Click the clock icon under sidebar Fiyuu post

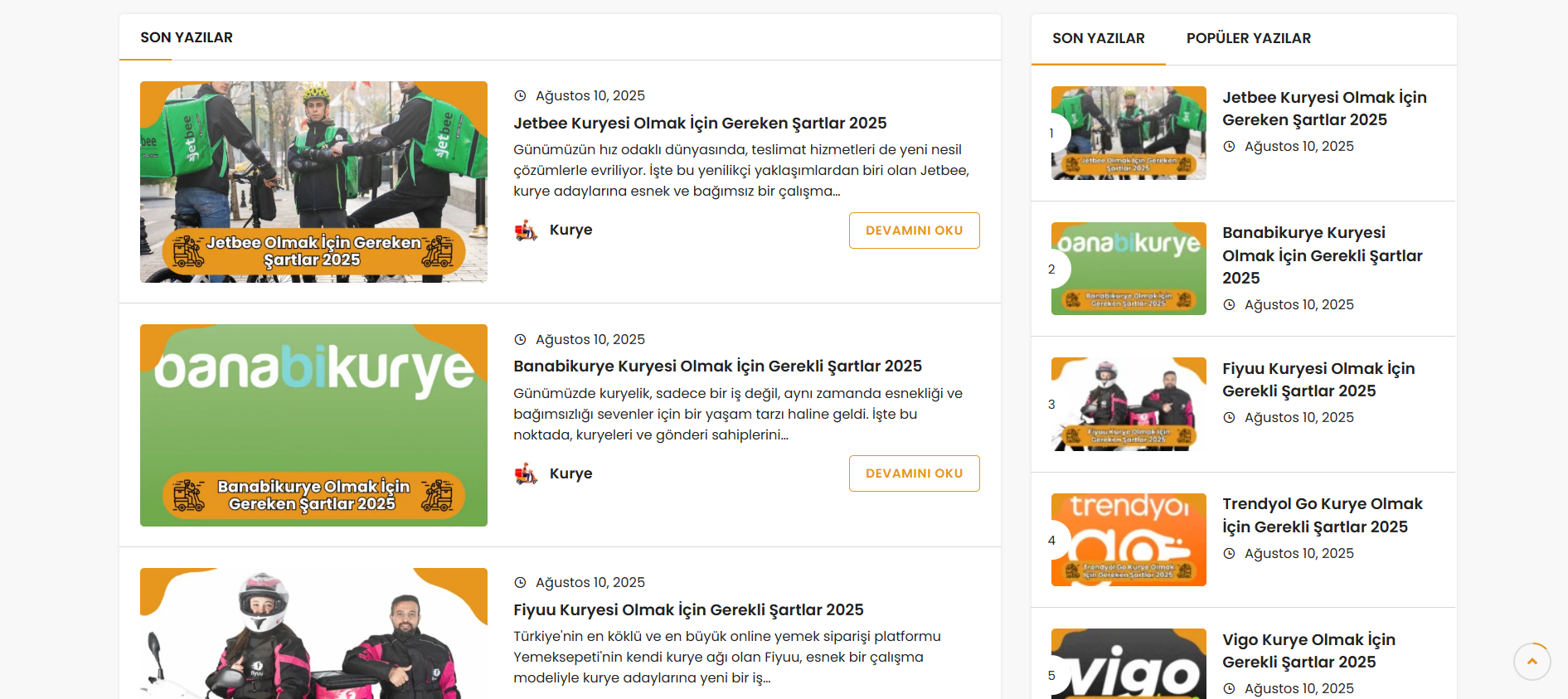1229,418
